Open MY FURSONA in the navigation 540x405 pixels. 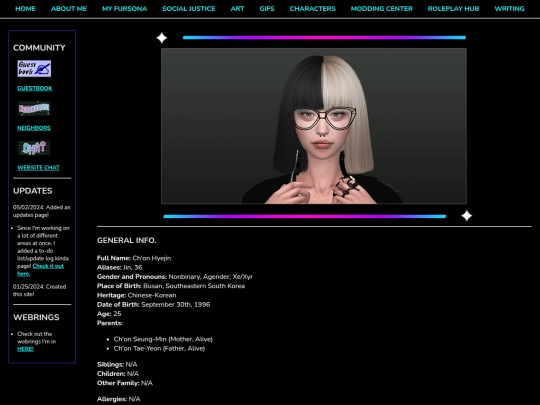(124, 9)
